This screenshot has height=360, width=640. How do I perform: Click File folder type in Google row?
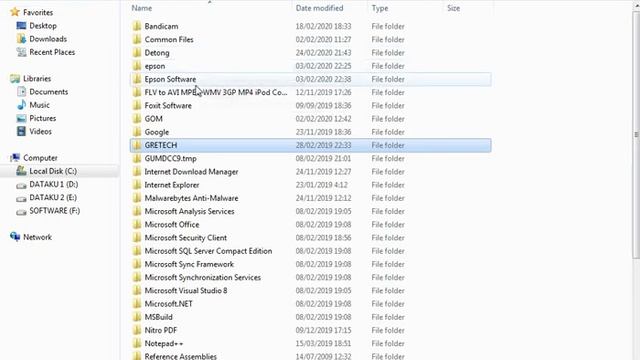coord(388,132)
